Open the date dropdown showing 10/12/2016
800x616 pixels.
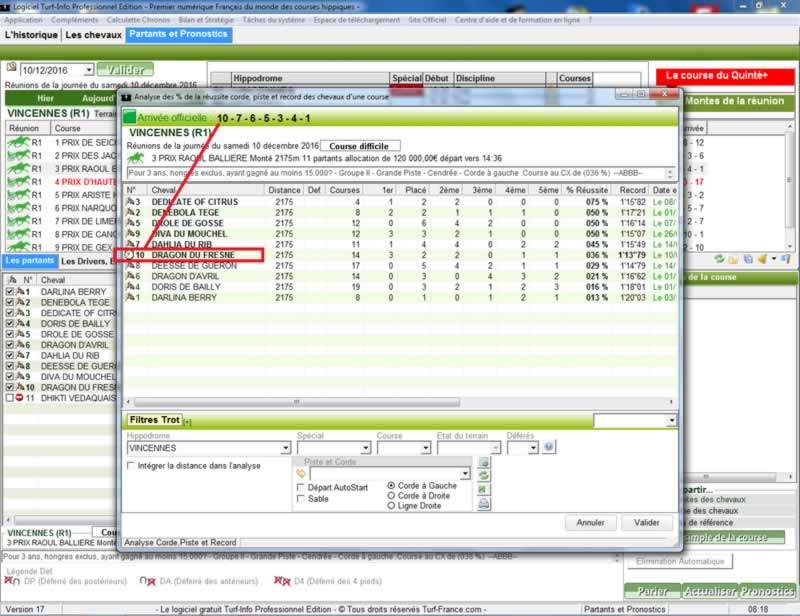click(x=89, y=70)
